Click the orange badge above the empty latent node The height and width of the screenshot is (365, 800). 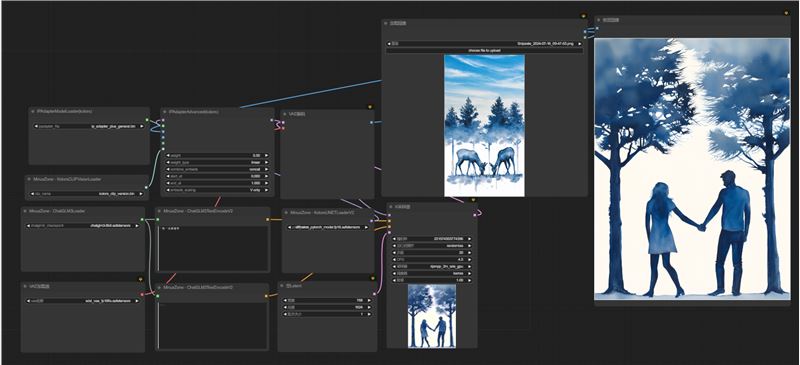click(372, 279)
